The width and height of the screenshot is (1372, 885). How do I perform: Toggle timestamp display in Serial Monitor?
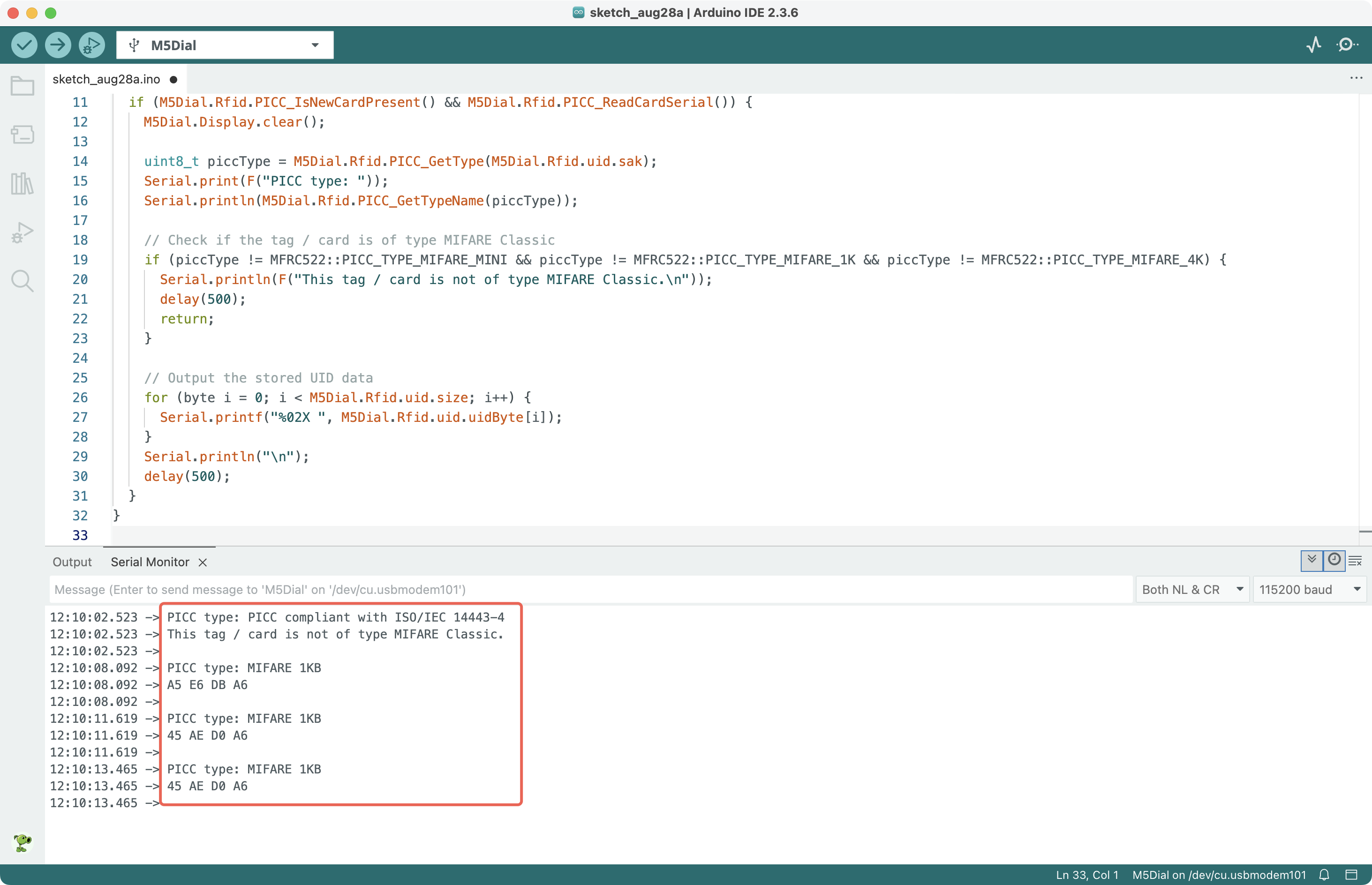[1334, 560]
